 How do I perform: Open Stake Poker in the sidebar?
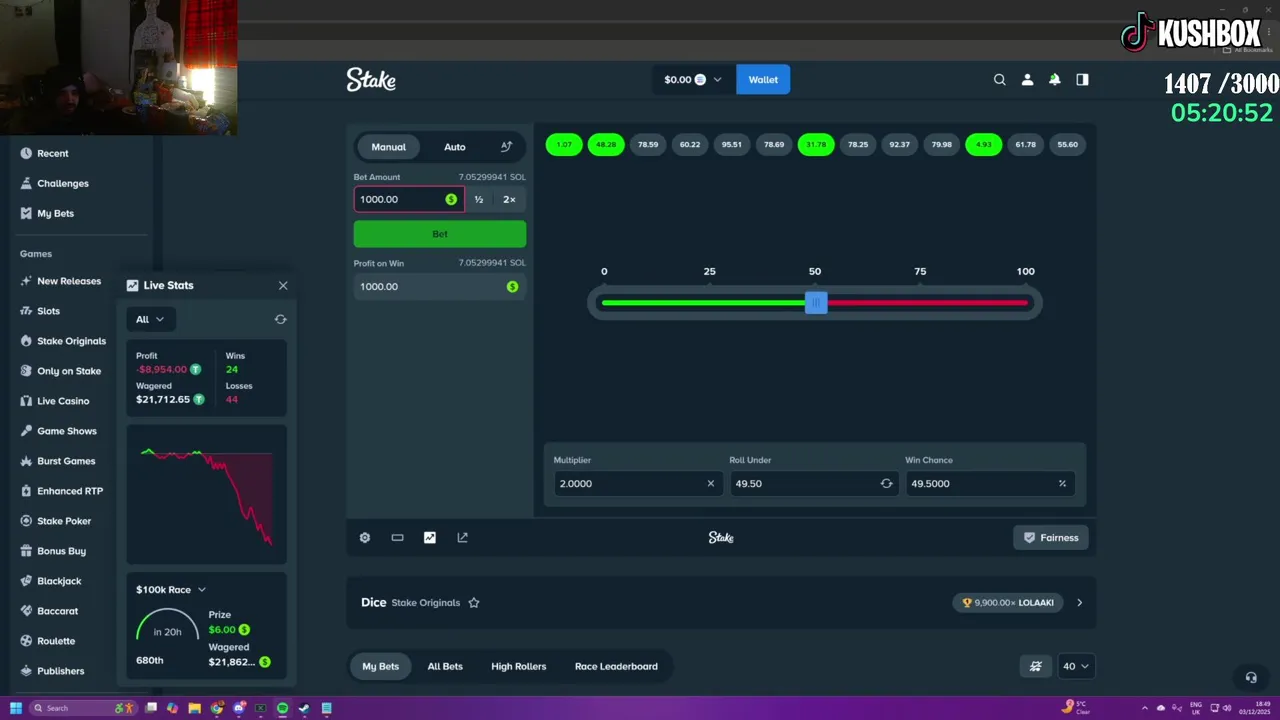click(x=54, y=521)
